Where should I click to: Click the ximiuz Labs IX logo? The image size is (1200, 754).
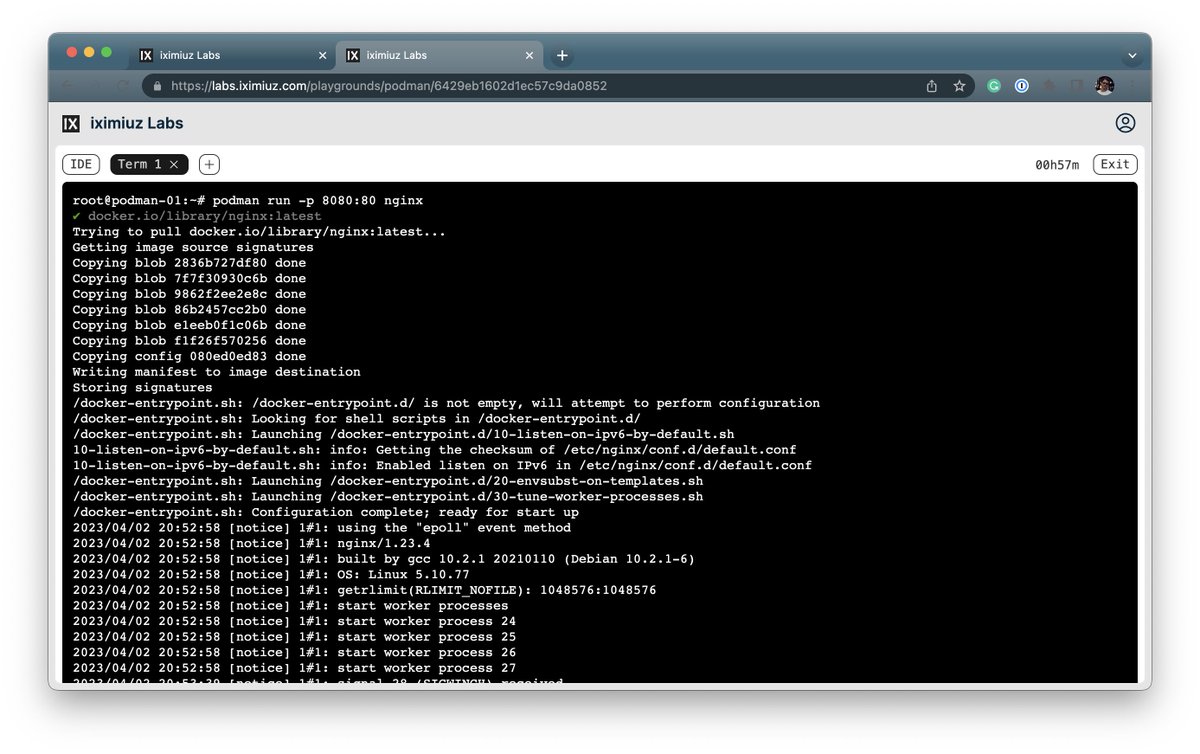click(x=70, y=123)
